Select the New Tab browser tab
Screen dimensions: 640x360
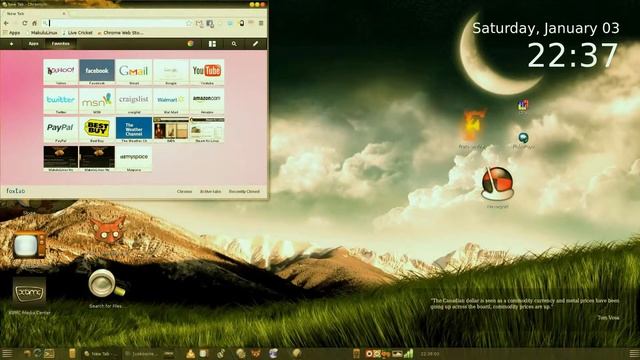click(x=35, y=13)
